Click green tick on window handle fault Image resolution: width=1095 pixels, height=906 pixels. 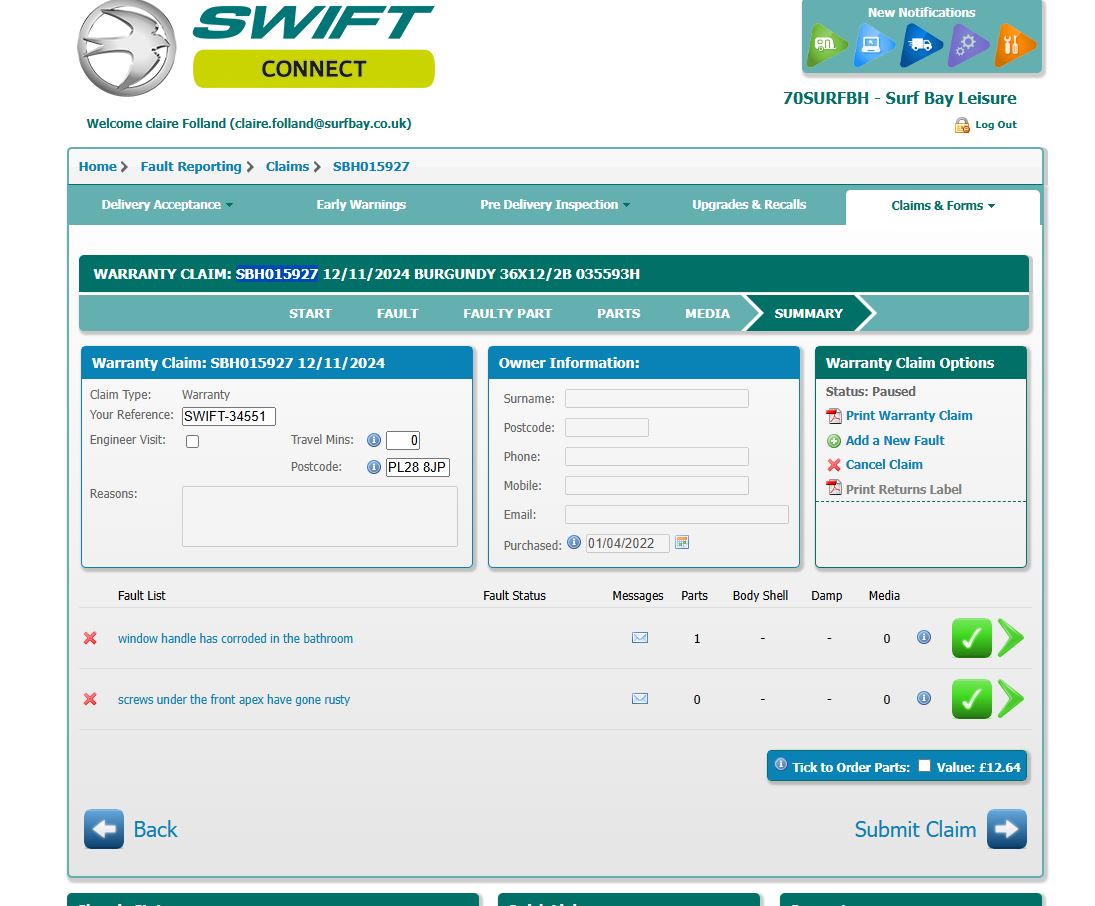coord(971,638)
